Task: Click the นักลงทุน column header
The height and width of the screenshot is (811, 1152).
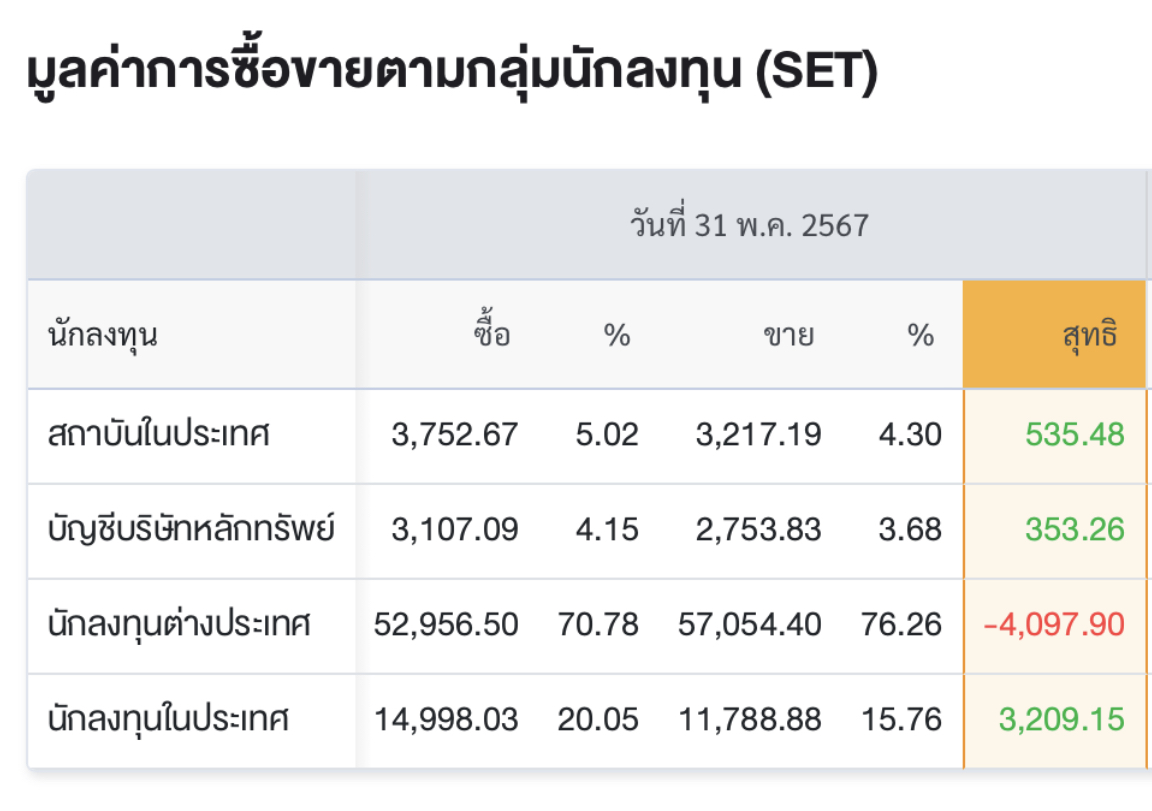Action: point(103,336)
